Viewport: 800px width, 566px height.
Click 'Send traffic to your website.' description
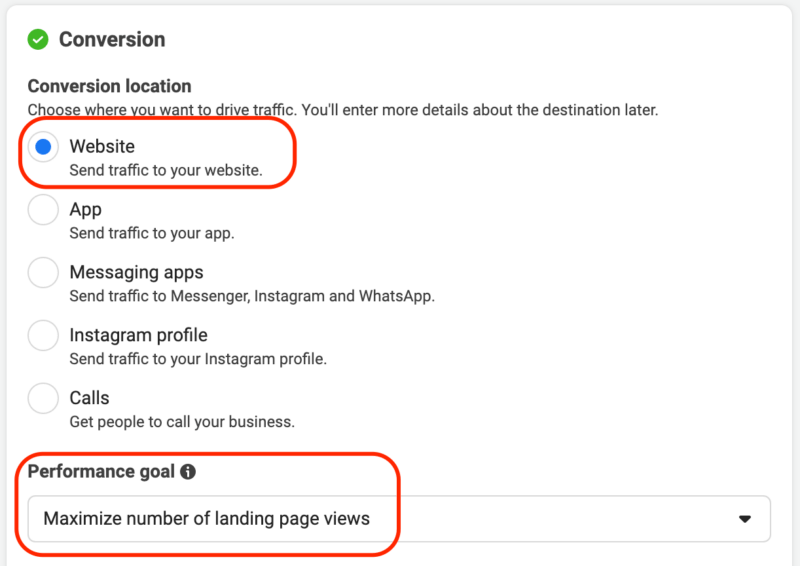coord(166,171)
